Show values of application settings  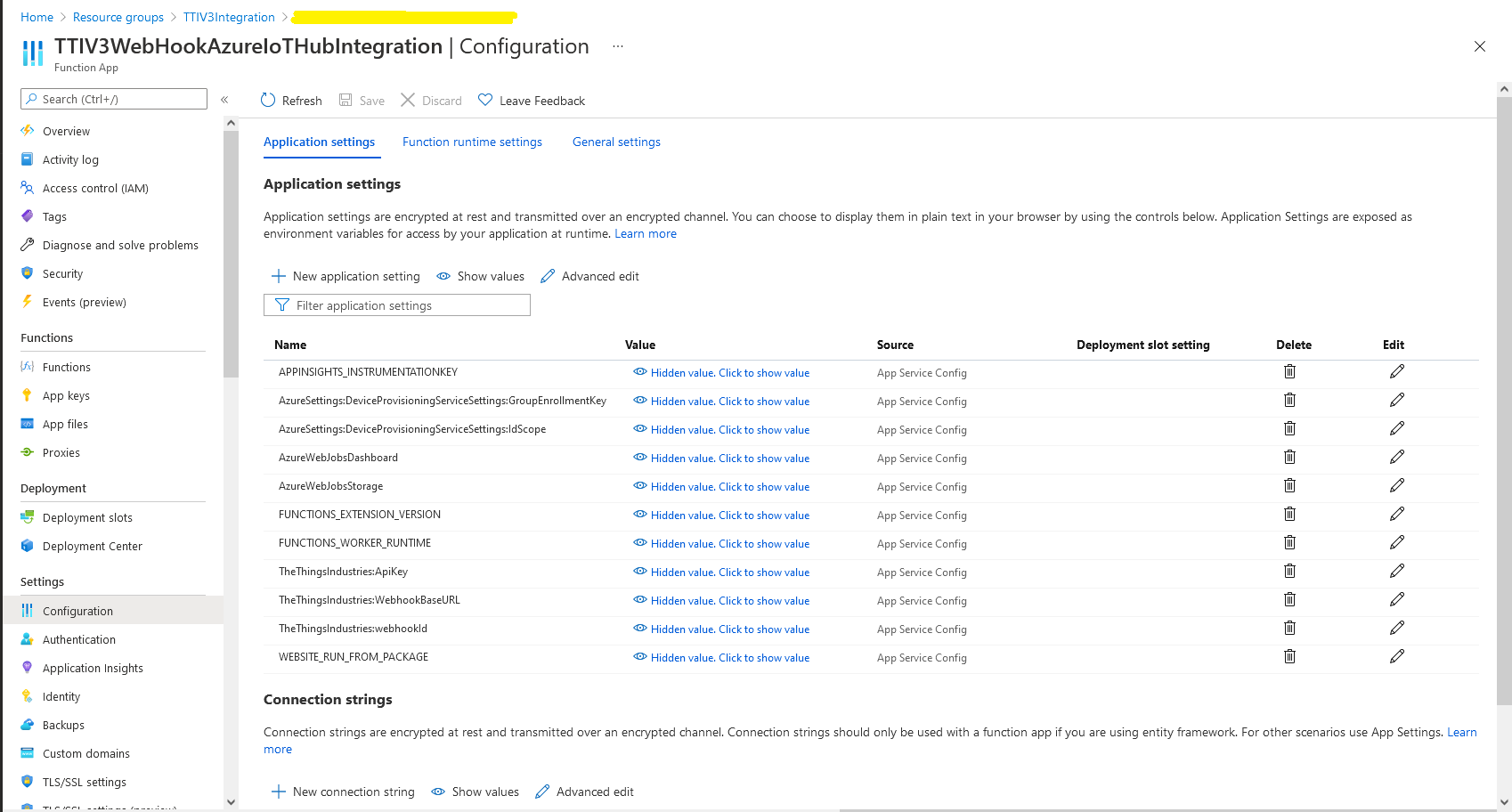pos(481,277)
